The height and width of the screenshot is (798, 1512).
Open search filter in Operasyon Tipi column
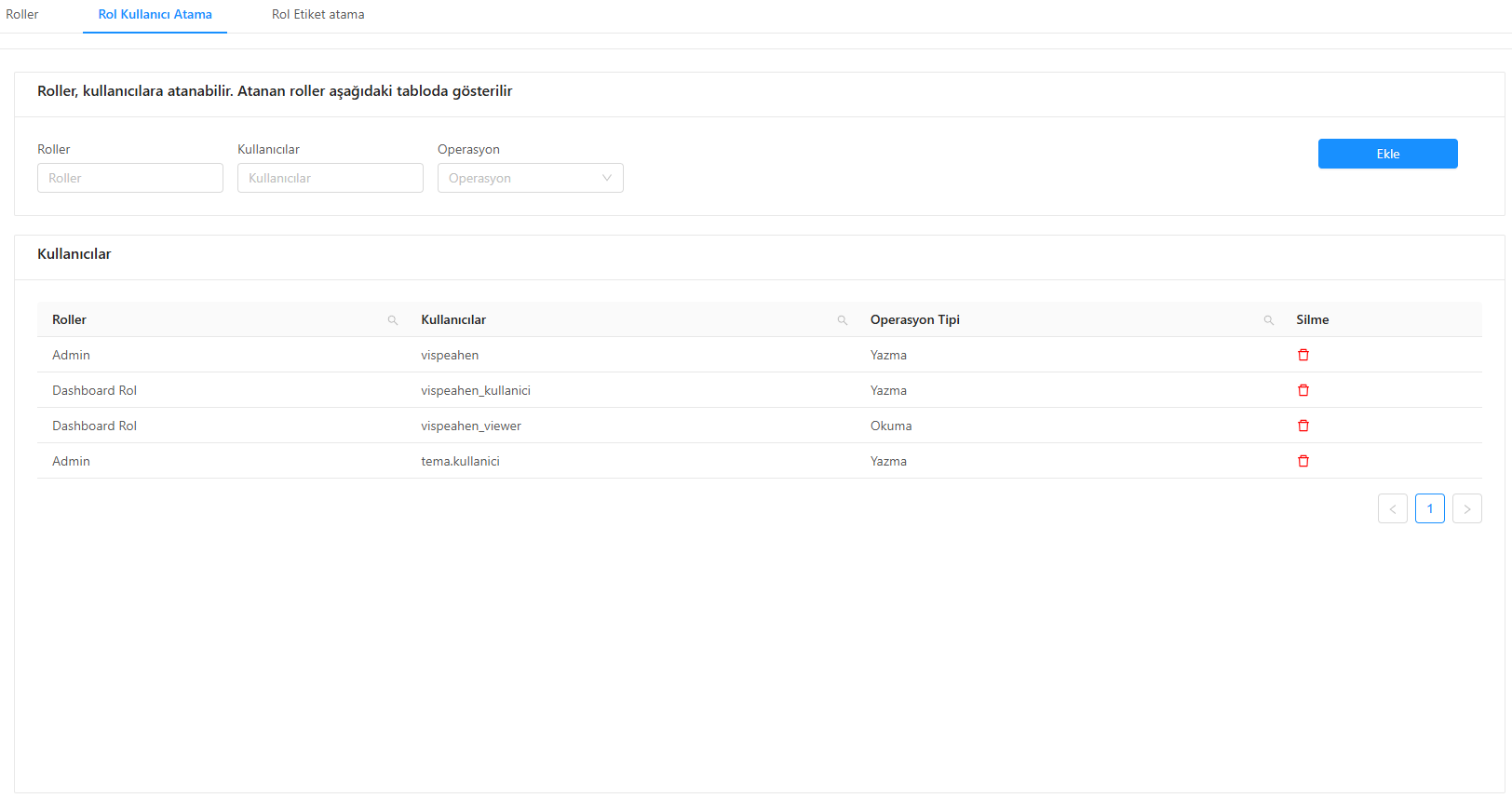pyautogui.click(x=1268, y=320)
